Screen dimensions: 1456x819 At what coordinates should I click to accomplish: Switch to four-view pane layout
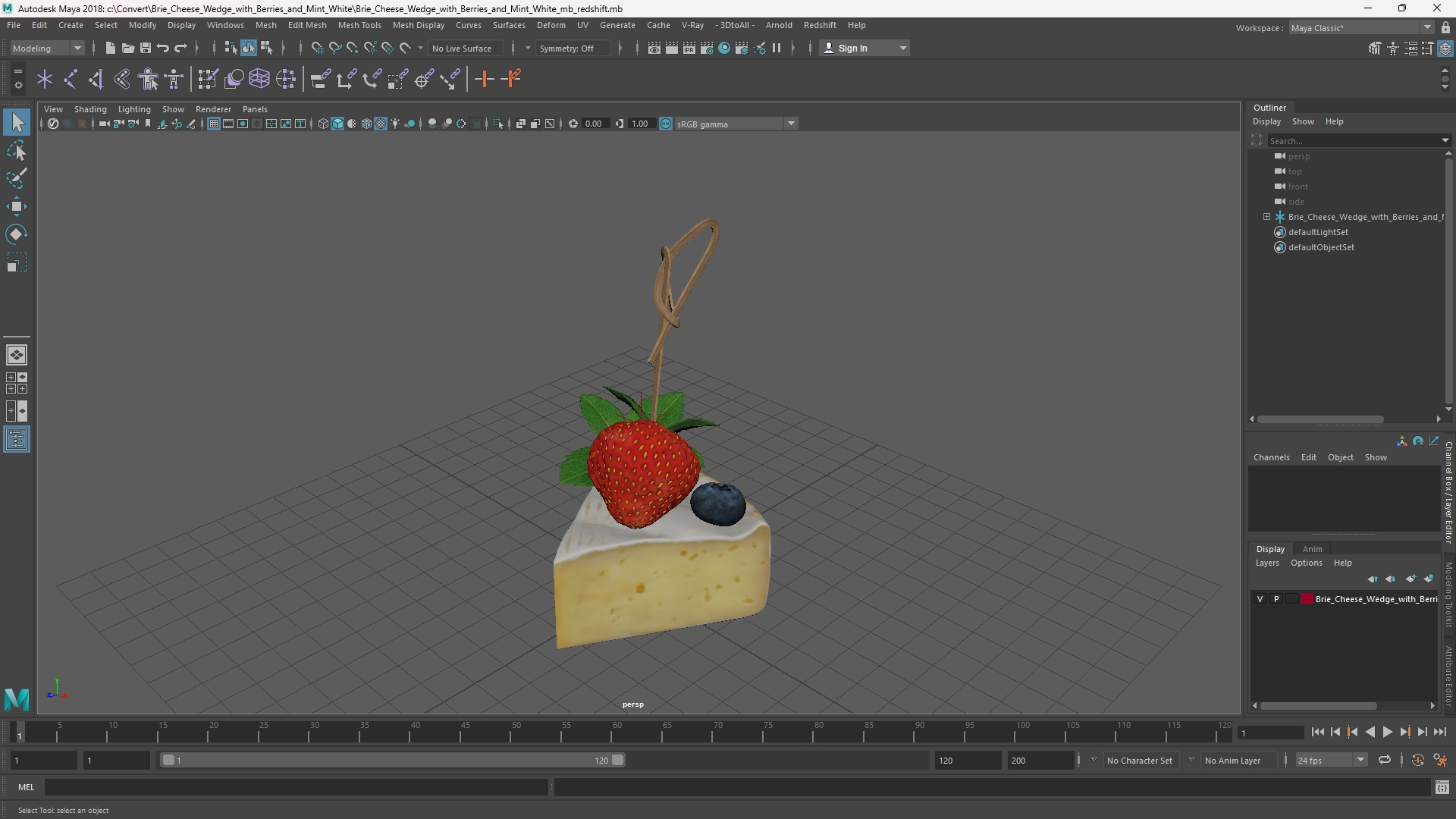(17, 383)
